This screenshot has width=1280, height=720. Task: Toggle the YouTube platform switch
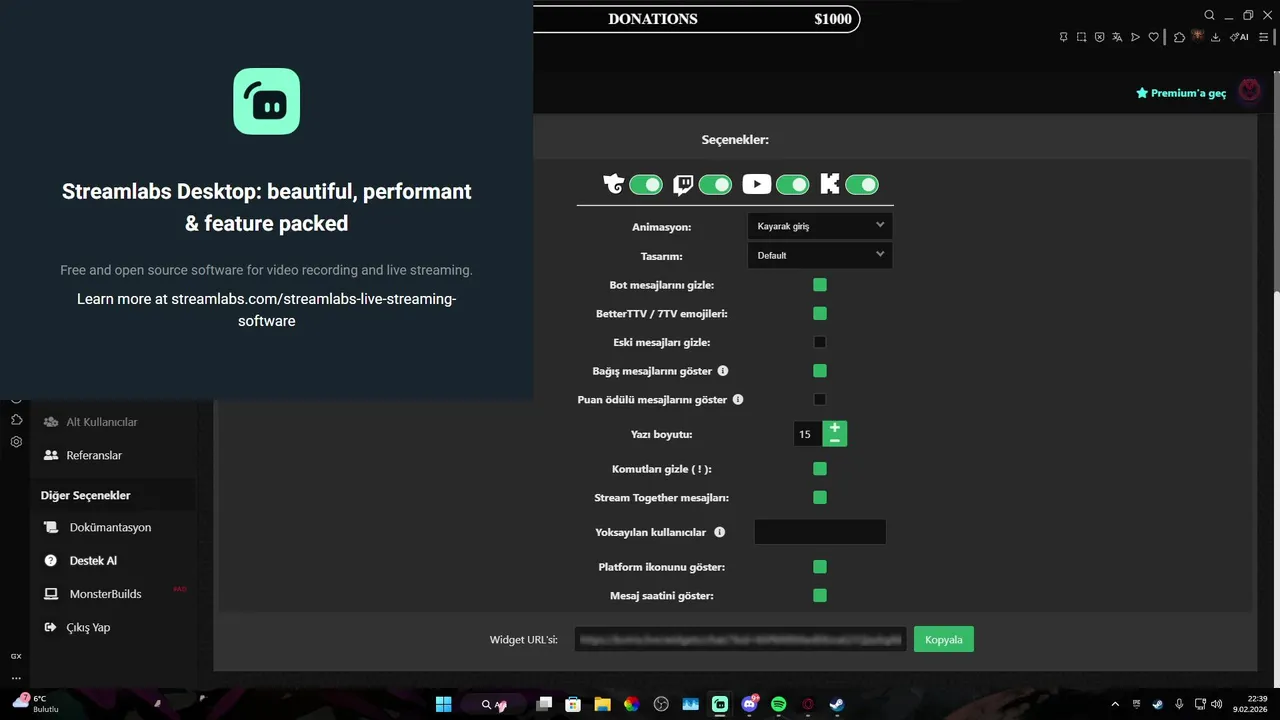[x=792, y=184]
